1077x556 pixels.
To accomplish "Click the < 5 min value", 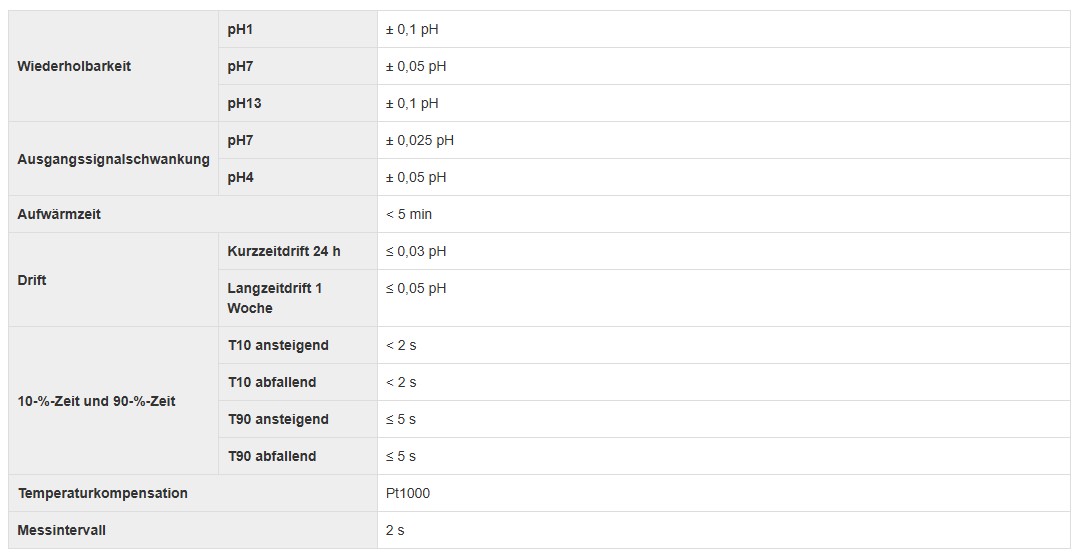I will (x=409, y=214).
